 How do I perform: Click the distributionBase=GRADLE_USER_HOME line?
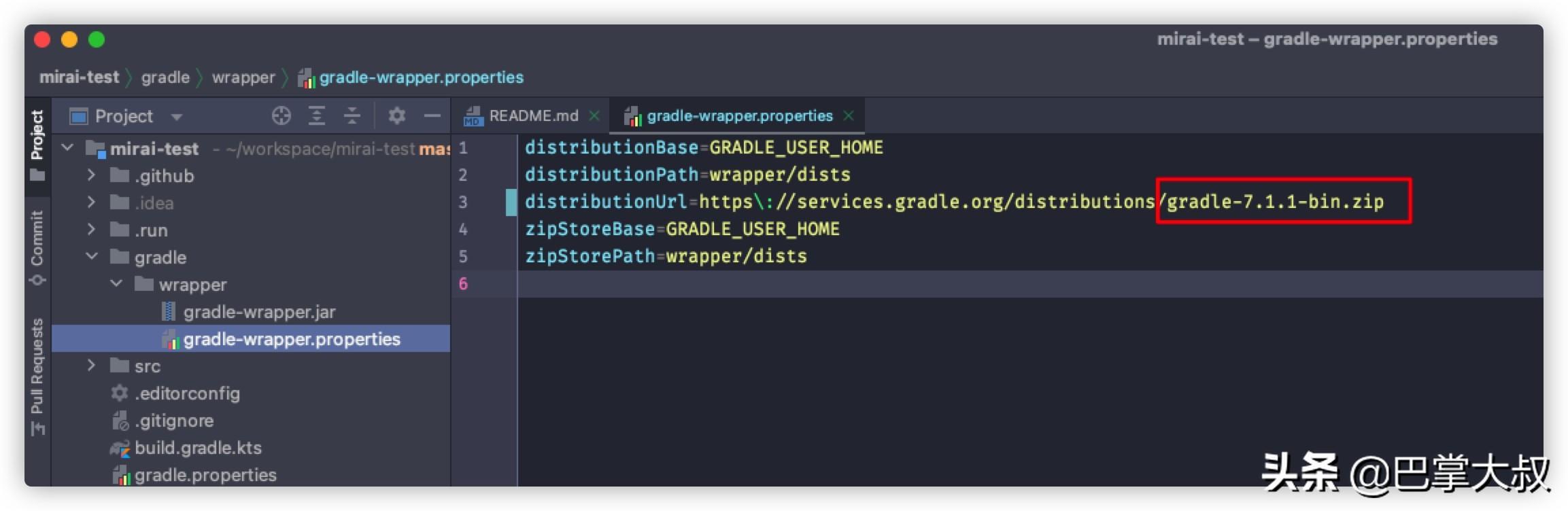click(x=704, y=147)
